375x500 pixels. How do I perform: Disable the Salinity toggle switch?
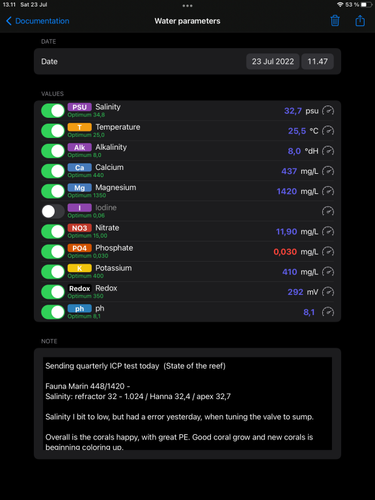[x=53, y=111]
